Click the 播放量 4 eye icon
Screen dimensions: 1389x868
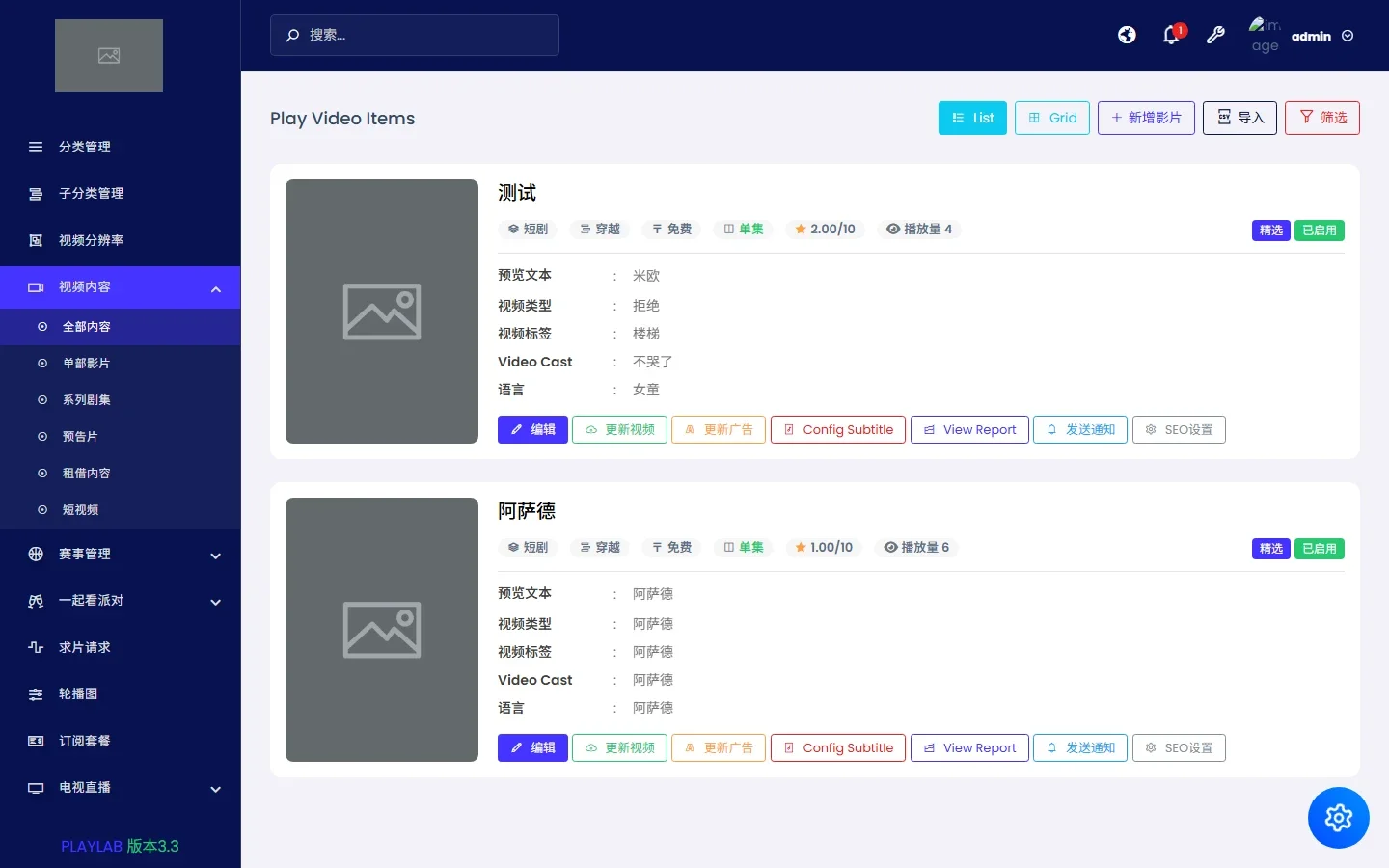tap(893, 229)
